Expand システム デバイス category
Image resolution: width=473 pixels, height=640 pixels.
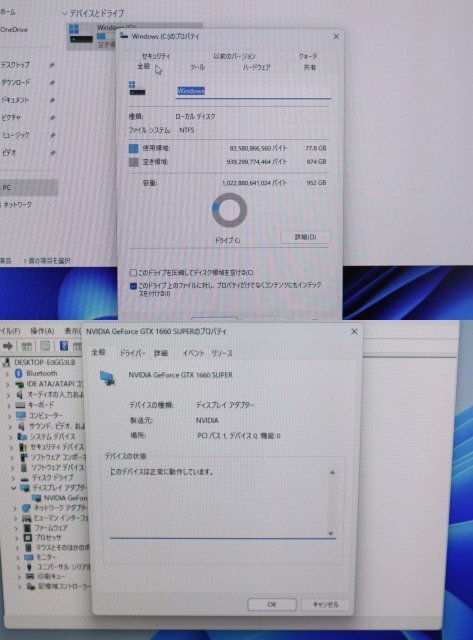point(11,437)
